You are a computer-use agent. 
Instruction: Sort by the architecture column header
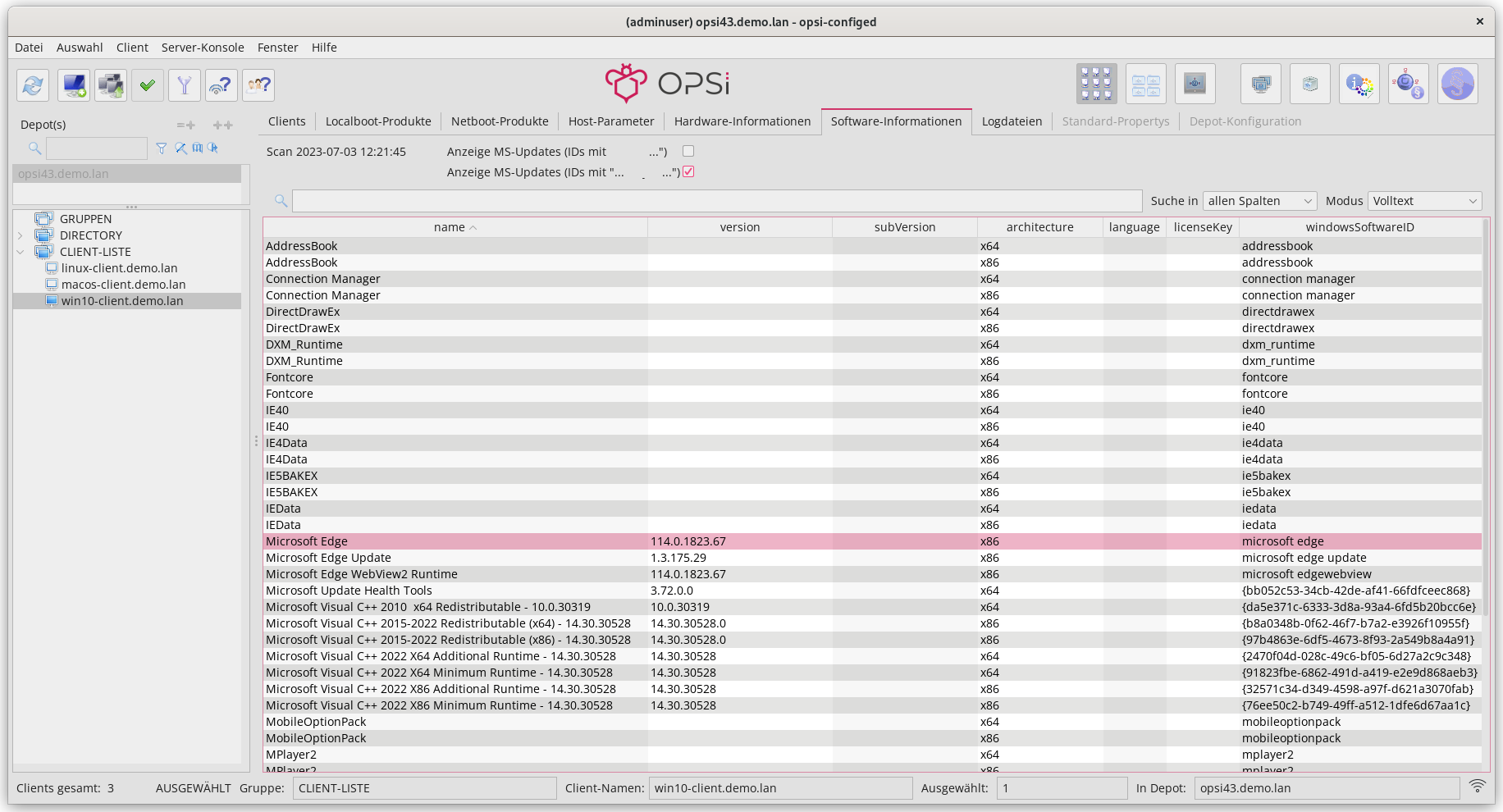[1039, 227]
